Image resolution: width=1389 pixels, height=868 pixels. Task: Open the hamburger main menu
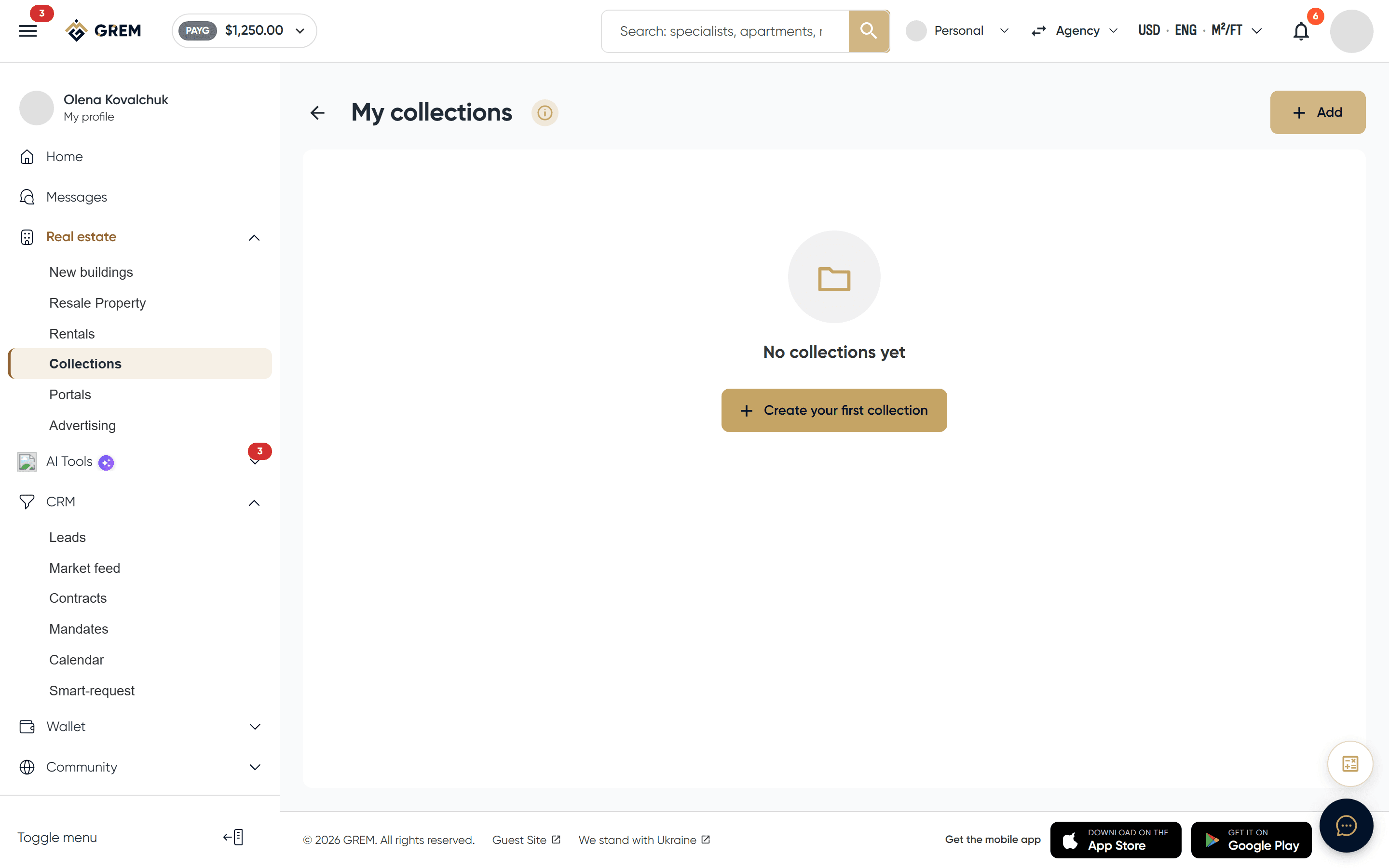pos(27,31)
